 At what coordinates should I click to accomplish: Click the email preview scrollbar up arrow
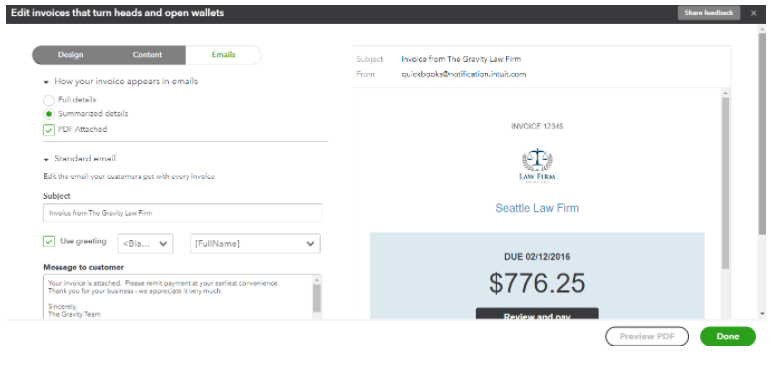(x=725, y=93)
